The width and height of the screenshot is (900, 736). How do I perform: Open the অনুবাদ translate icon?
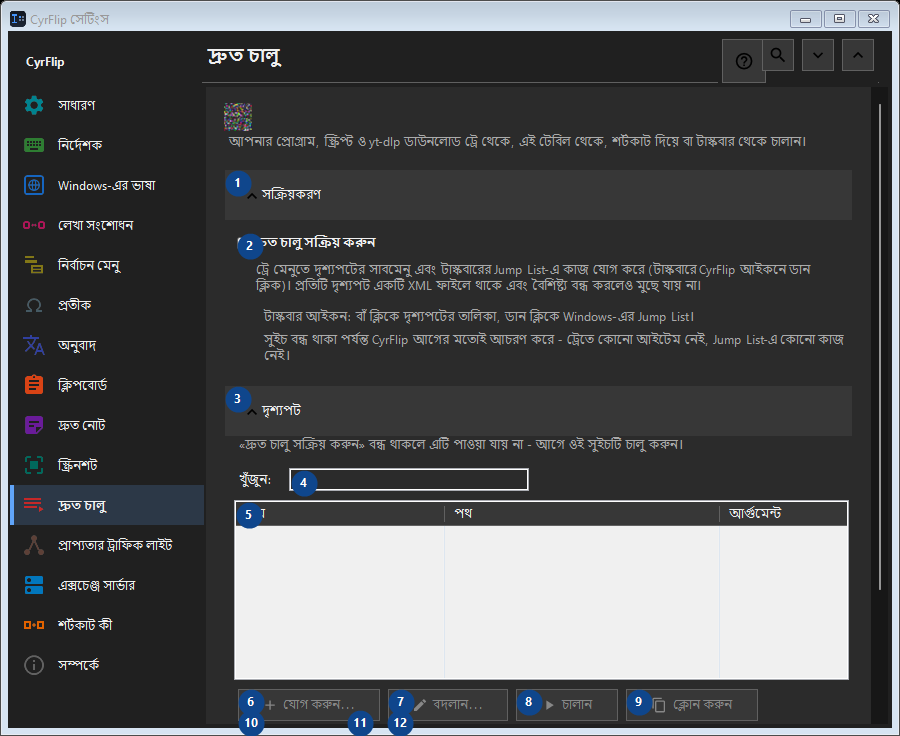[x=34, y=345]
